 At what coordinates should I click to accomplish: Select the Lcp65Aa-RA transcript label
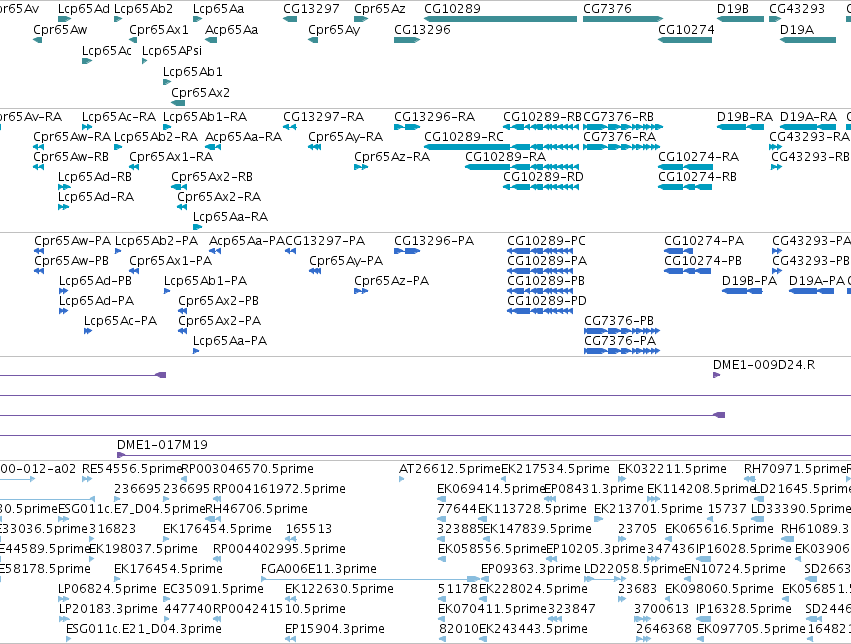point(230,217)
